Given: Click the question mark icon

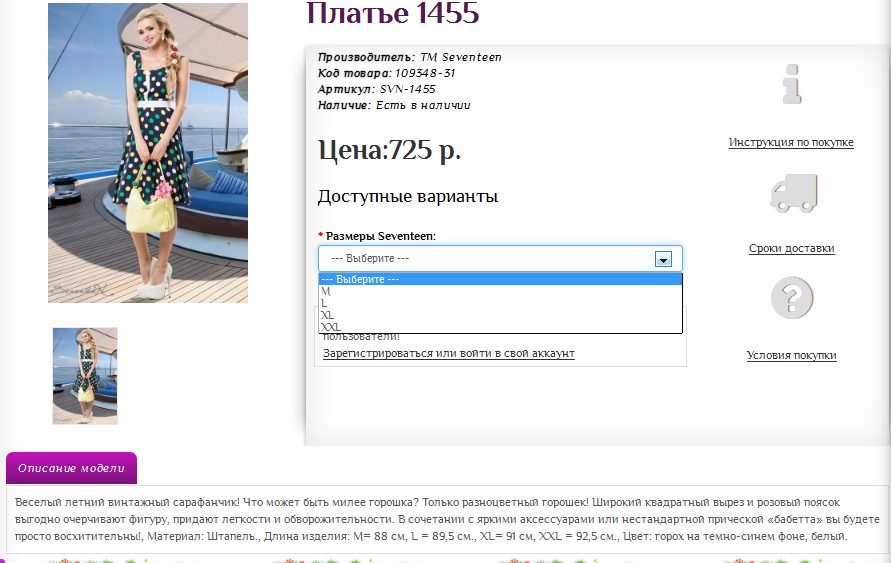Looking at the screenshot, I should click(x=792, y=298).
